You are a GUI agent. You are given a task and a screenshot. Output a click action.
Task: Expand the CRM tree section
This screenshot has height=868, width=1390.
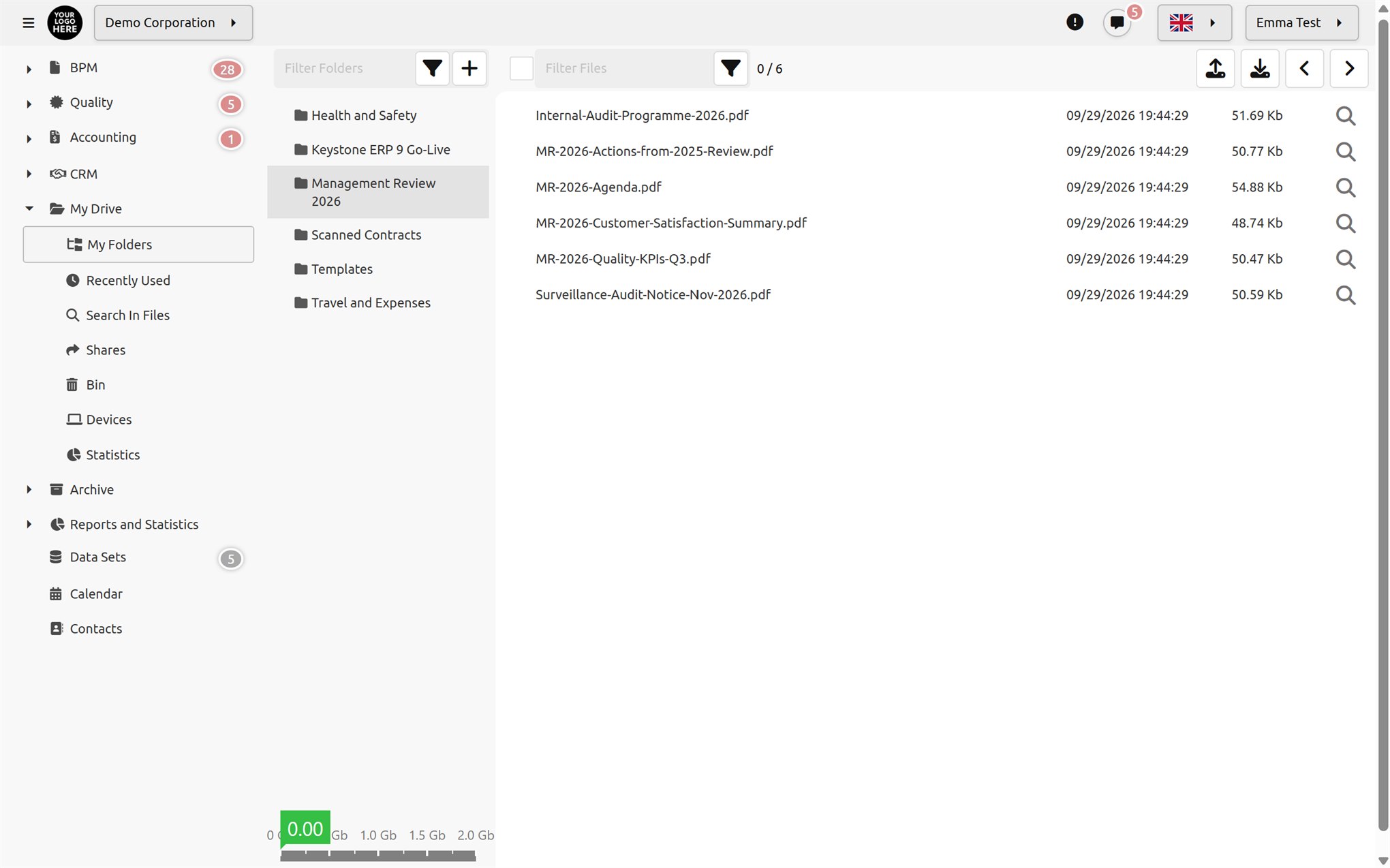(29, 174)
